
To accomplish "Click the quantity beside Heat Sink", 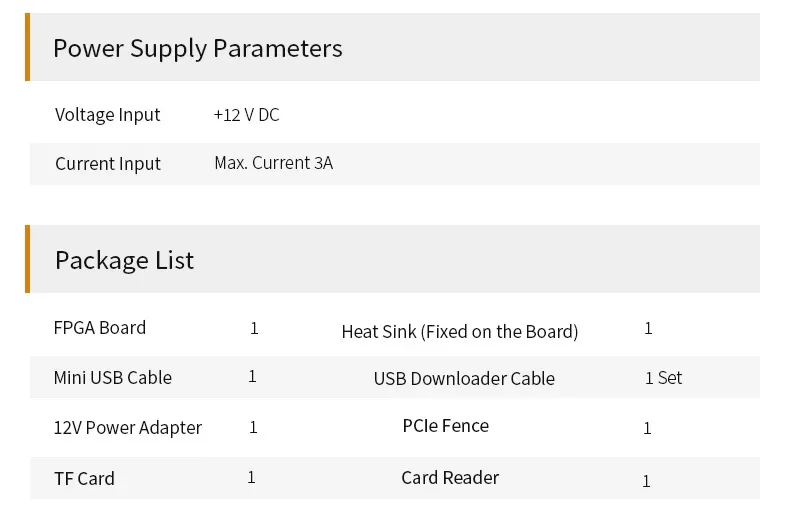I will [648, 328].
